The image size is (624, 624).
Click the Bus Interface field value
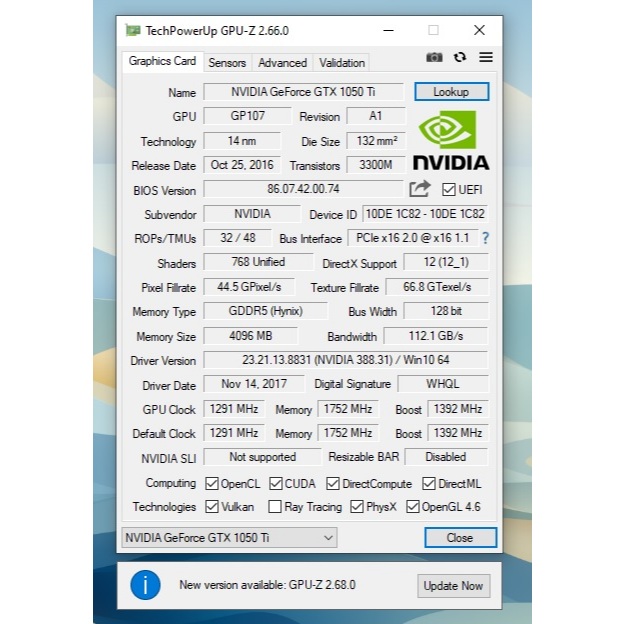413,238
